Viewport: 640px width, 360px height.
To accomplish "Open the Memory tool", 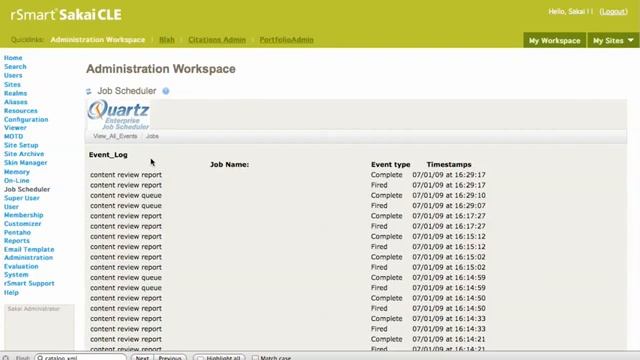I will pos(17,172).
